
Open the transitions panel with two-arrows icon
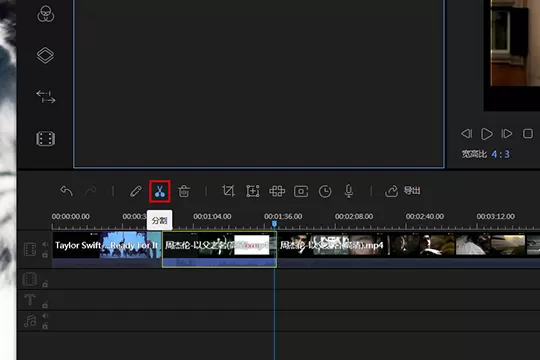click(45, 97)
